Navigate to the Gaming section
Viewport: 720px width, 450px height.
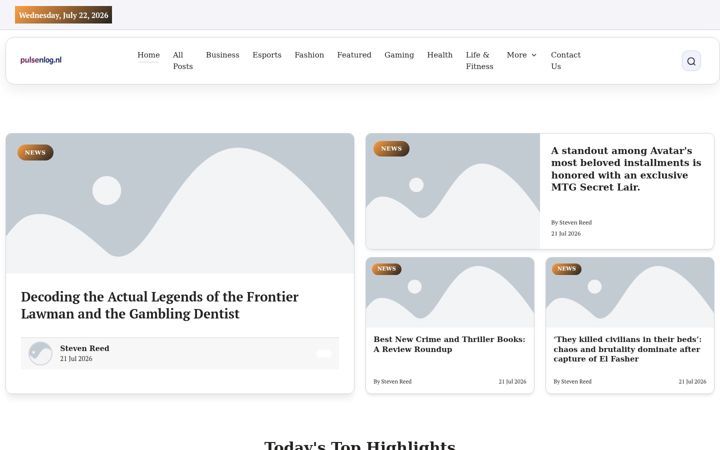[x=399, y=55]
